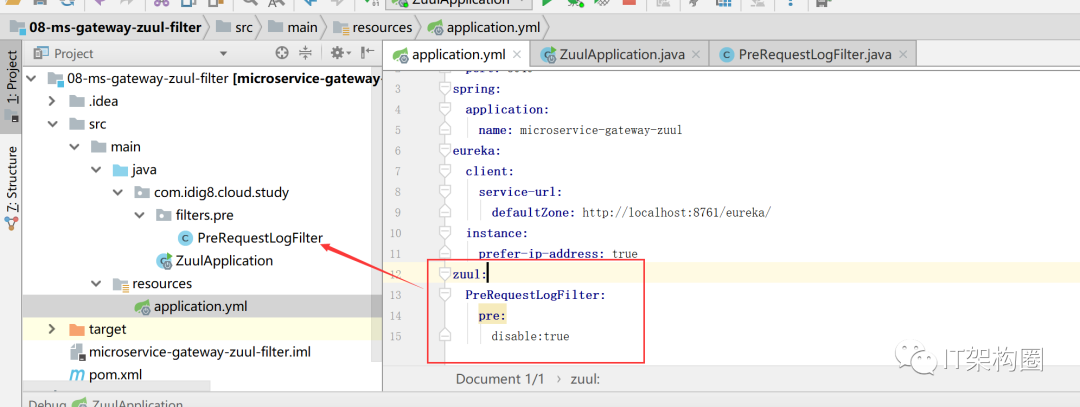The width and height of the screenshot is (1080, 407).
Task: Fold the zuul: block at line 12
Action: pyautogui.click(x=444, y=274)
